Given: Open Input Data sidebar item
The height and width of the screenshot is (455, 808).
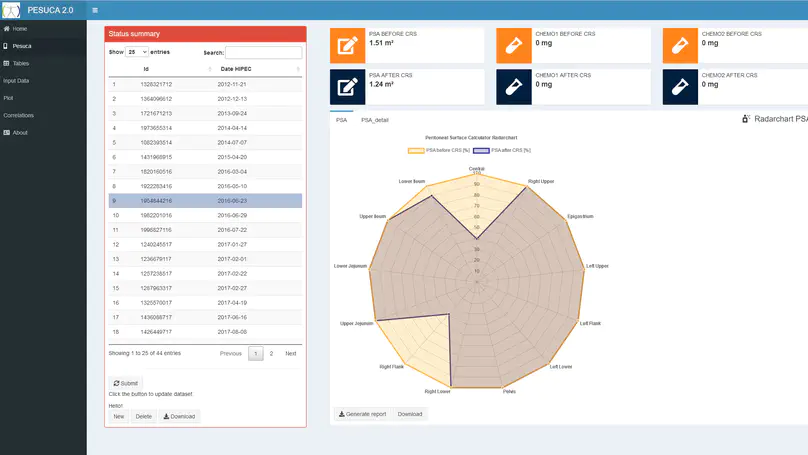Looking at the screenshot, I should click(x=43, y=81).
